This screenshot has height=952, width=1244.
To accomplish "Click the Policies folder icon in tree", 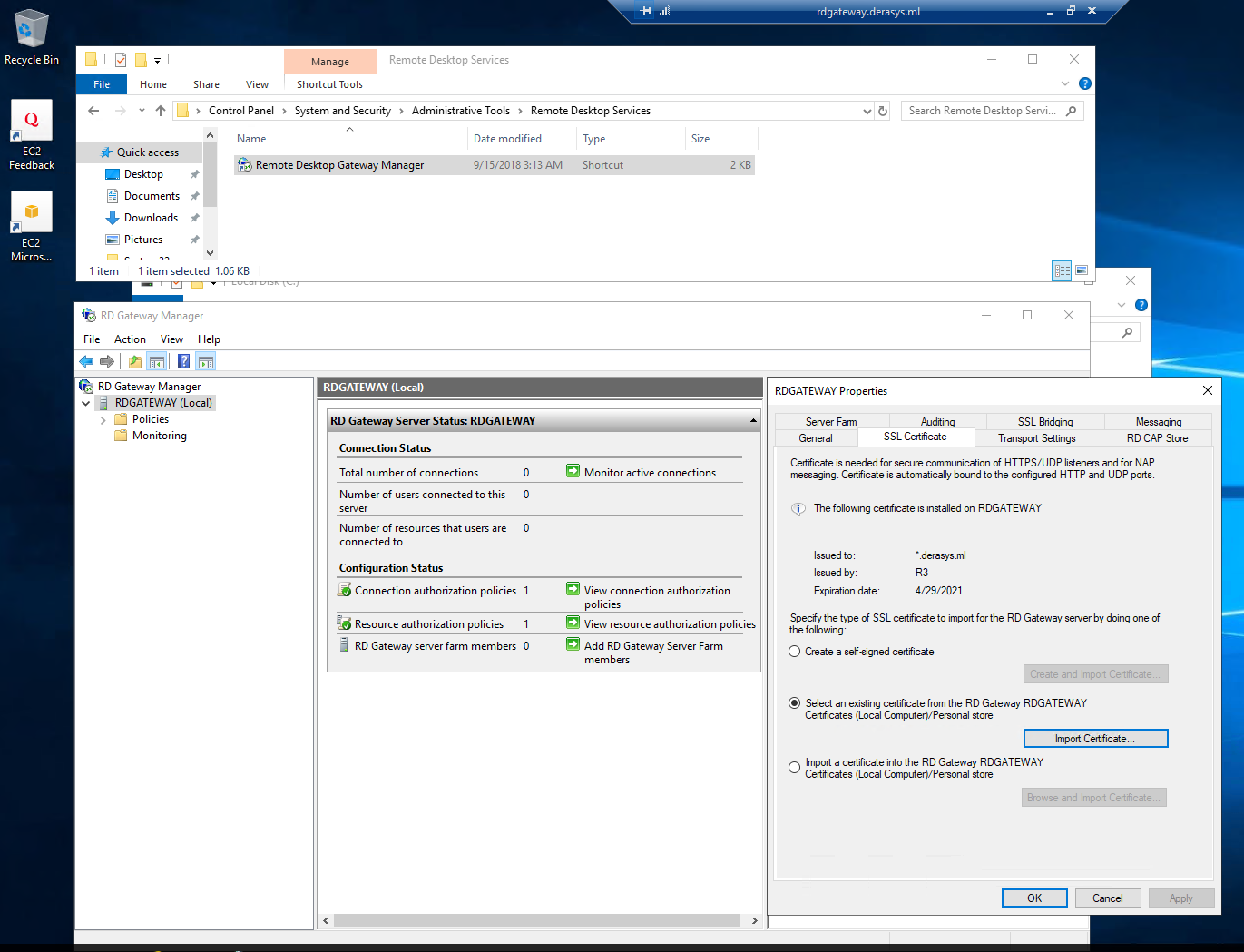I will [x=121, y=419].
